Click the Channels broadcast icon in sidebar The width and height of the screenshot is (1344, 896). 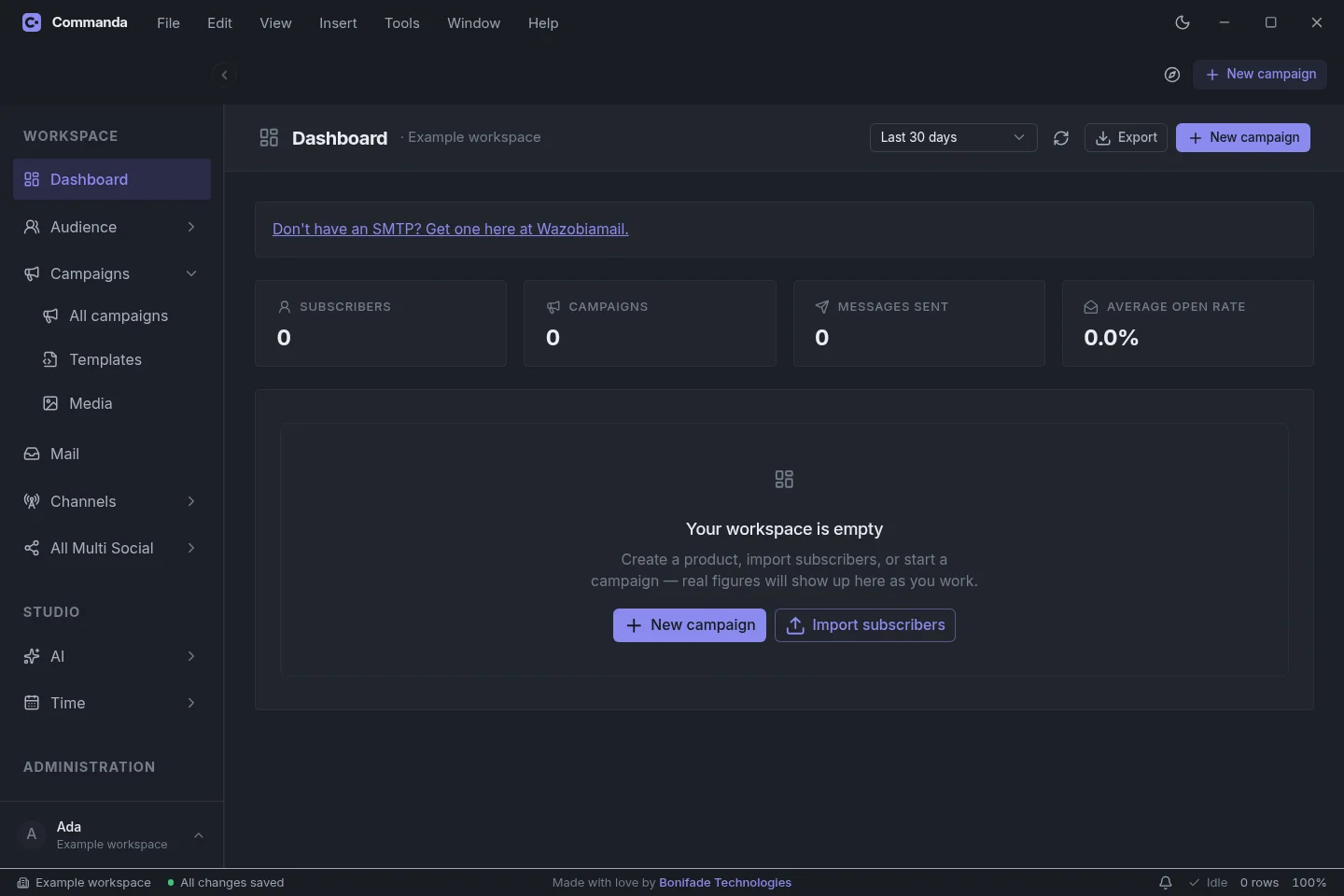tap(32, 501)
